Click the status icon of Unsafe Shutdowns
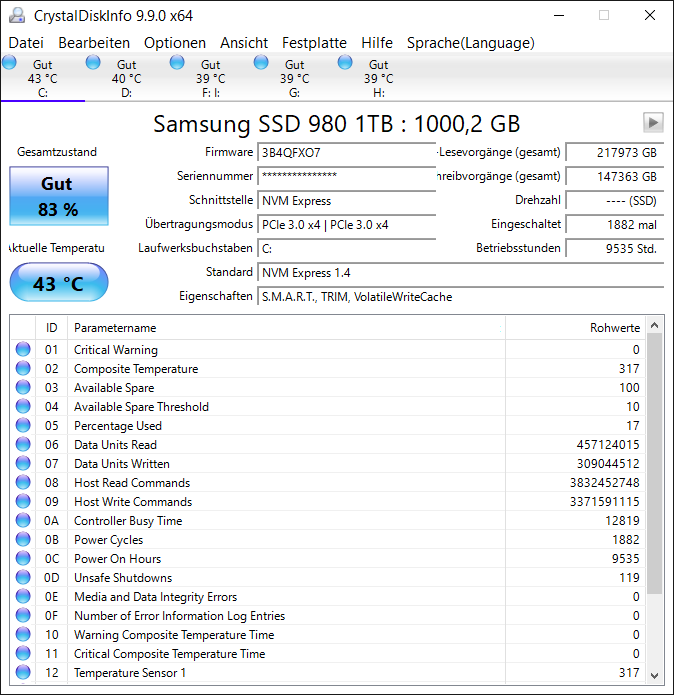674x695 pixels. pyautogui.click(x=23, y=578)
